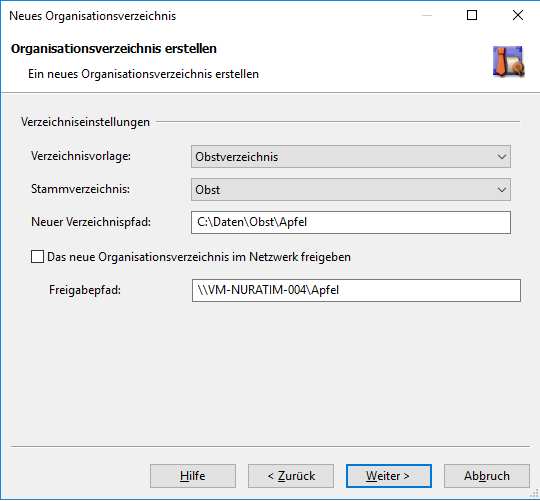Open help with the Hilfe button

tap(193, 476)
